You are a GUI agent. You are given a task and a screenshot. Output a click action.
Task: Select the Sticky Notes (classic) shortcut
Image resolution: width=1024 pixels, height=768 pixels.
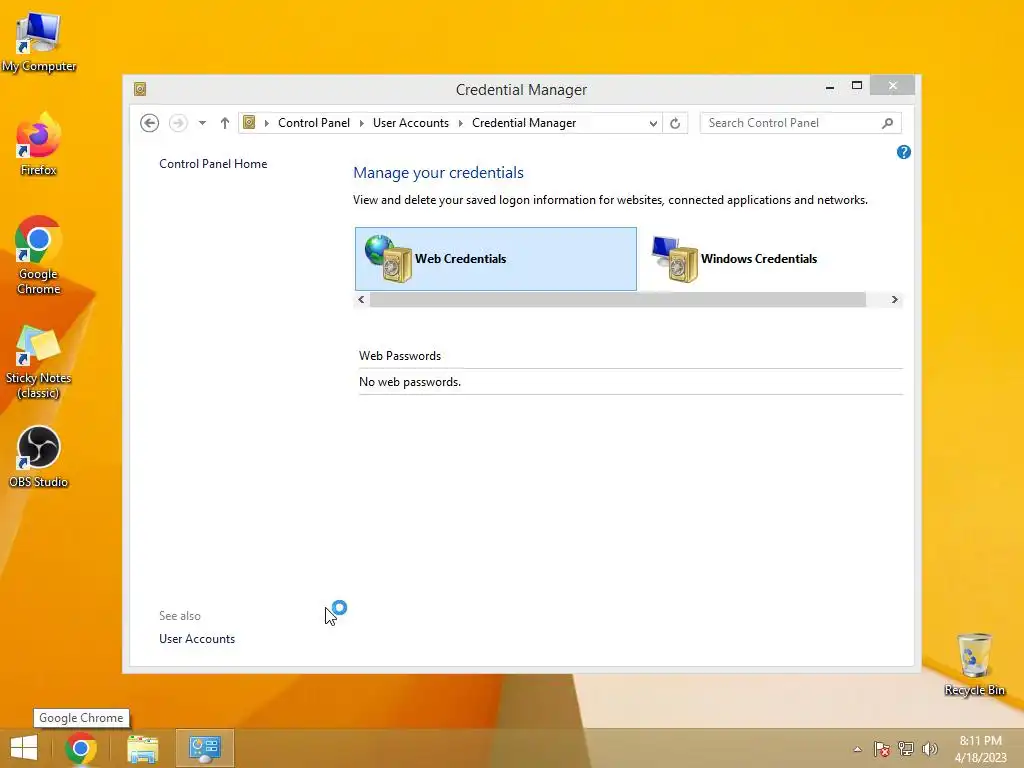39,361
